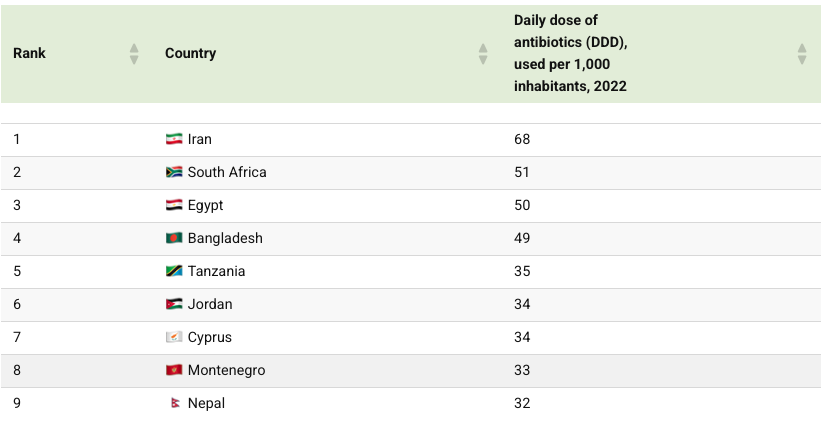Sort by daily antibiotics dose arrows
The height and width of the screenshot is (429, 824).
(801, 54)
